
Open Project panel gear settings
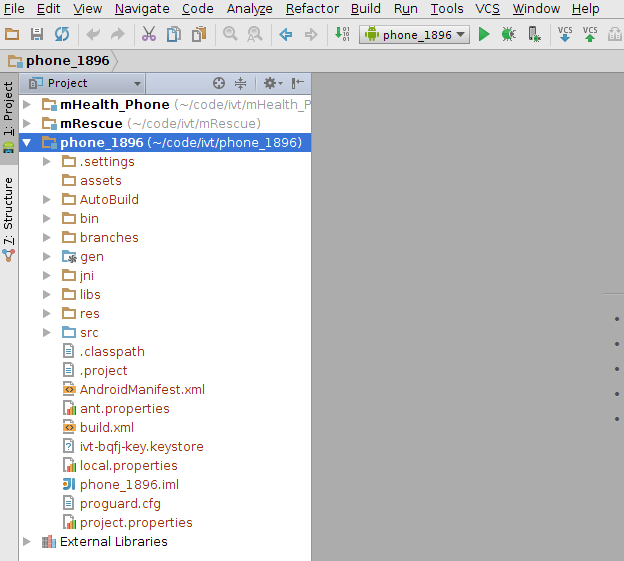tap(273, 83)
